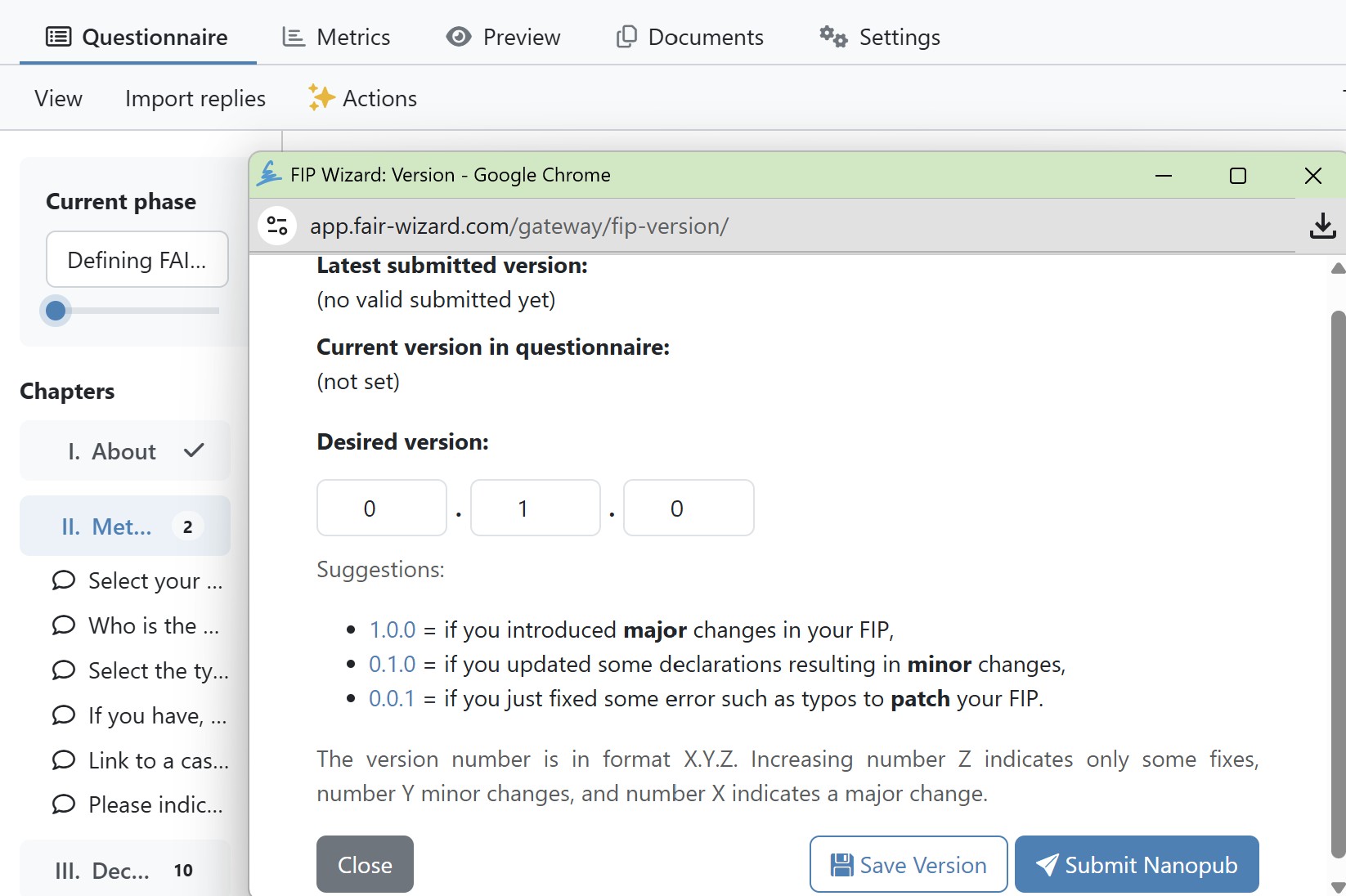Open the View menu

pyautogui.click(x=58, y=98)
